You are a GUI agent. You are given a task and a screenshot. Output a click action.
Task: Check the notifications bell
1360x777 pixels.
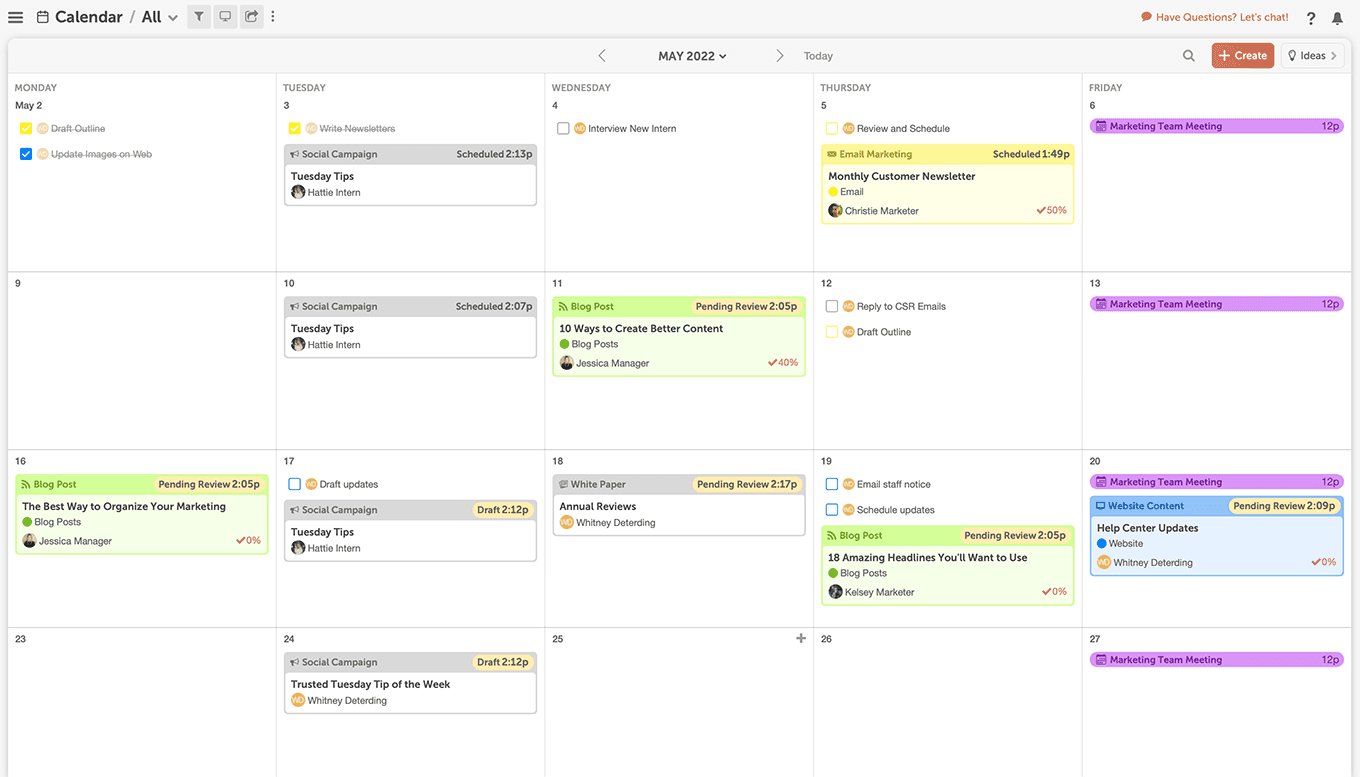(x=1337, y=17)
